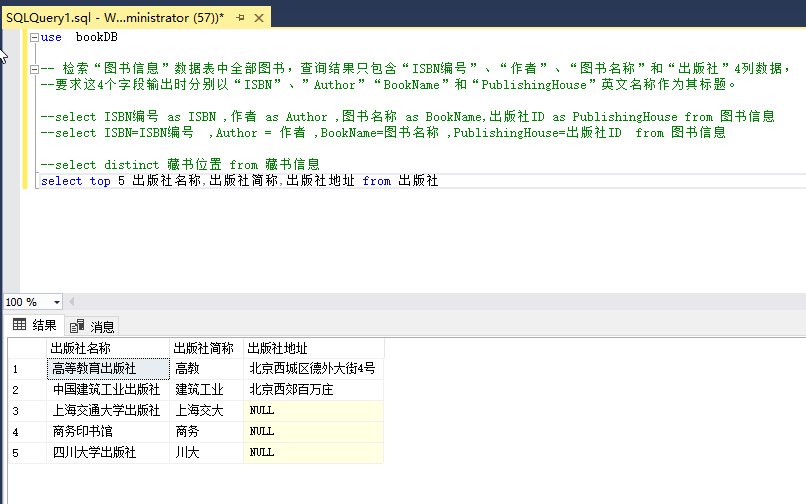Click the comment line with 'ISBN编号 as ISBN'
The height and width of the screenshot is (504, 806).
(x=408, y=117)
